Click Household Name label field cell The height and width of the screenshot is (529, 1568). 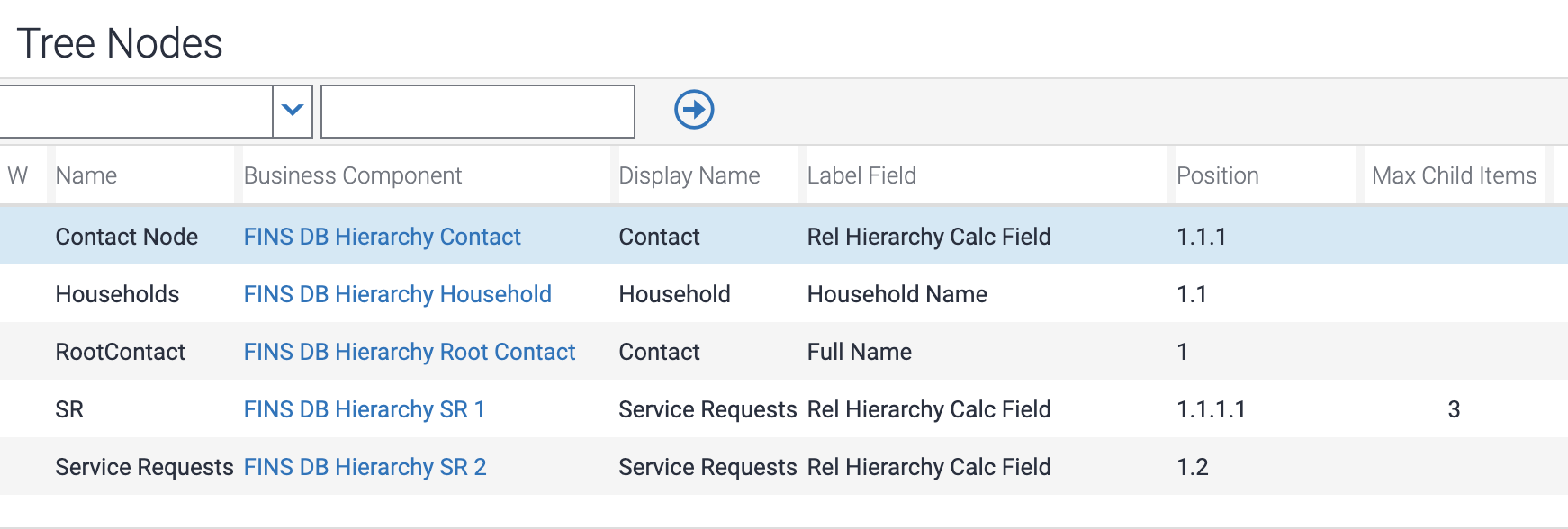[897, 294]
